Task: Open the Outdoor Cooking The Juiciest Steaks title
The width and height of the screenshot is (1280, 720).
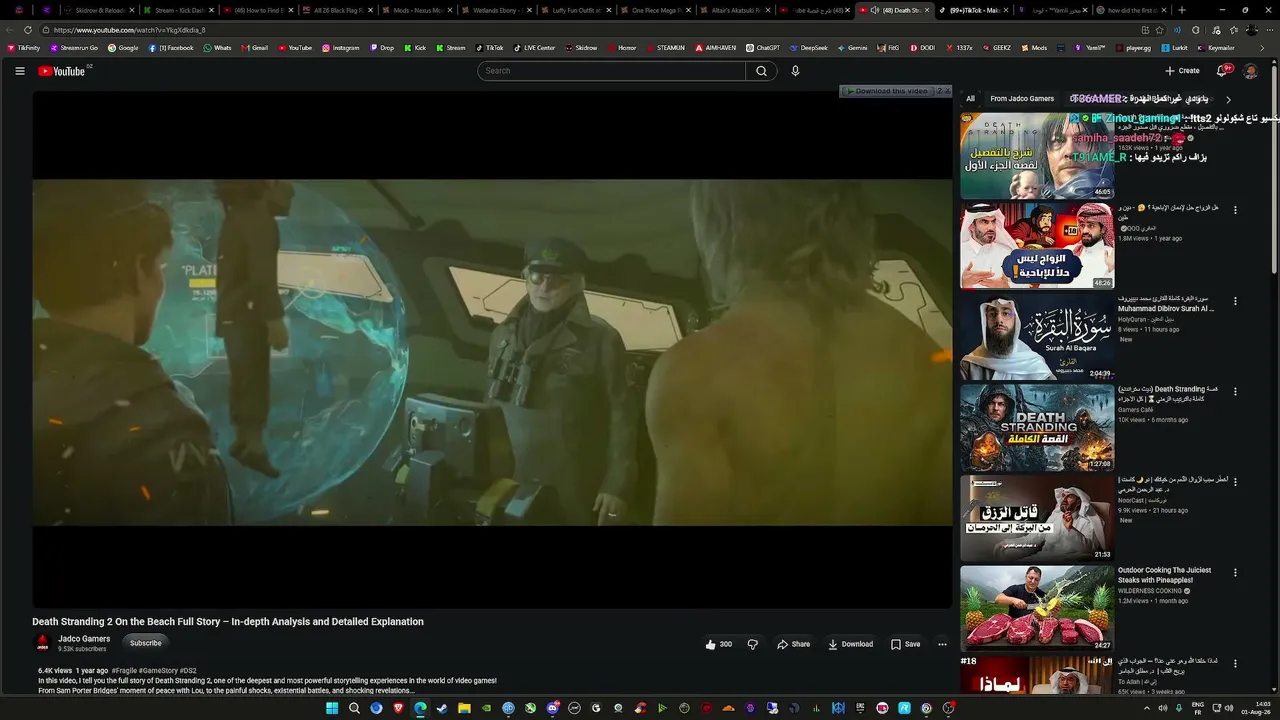Action: point(1165,575)
